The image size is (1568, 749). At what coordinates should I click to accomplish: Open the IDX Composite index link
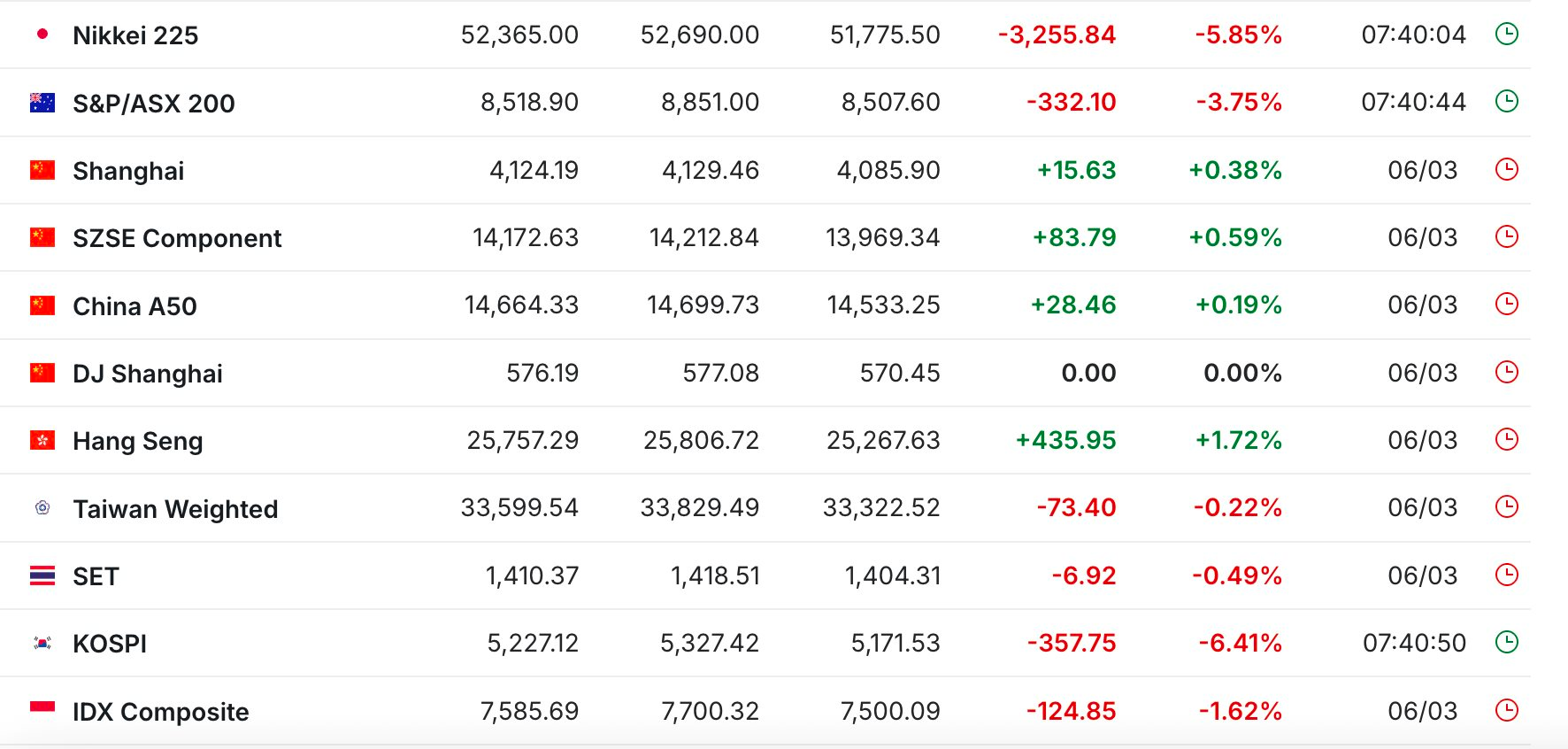(x=160, y=712)
